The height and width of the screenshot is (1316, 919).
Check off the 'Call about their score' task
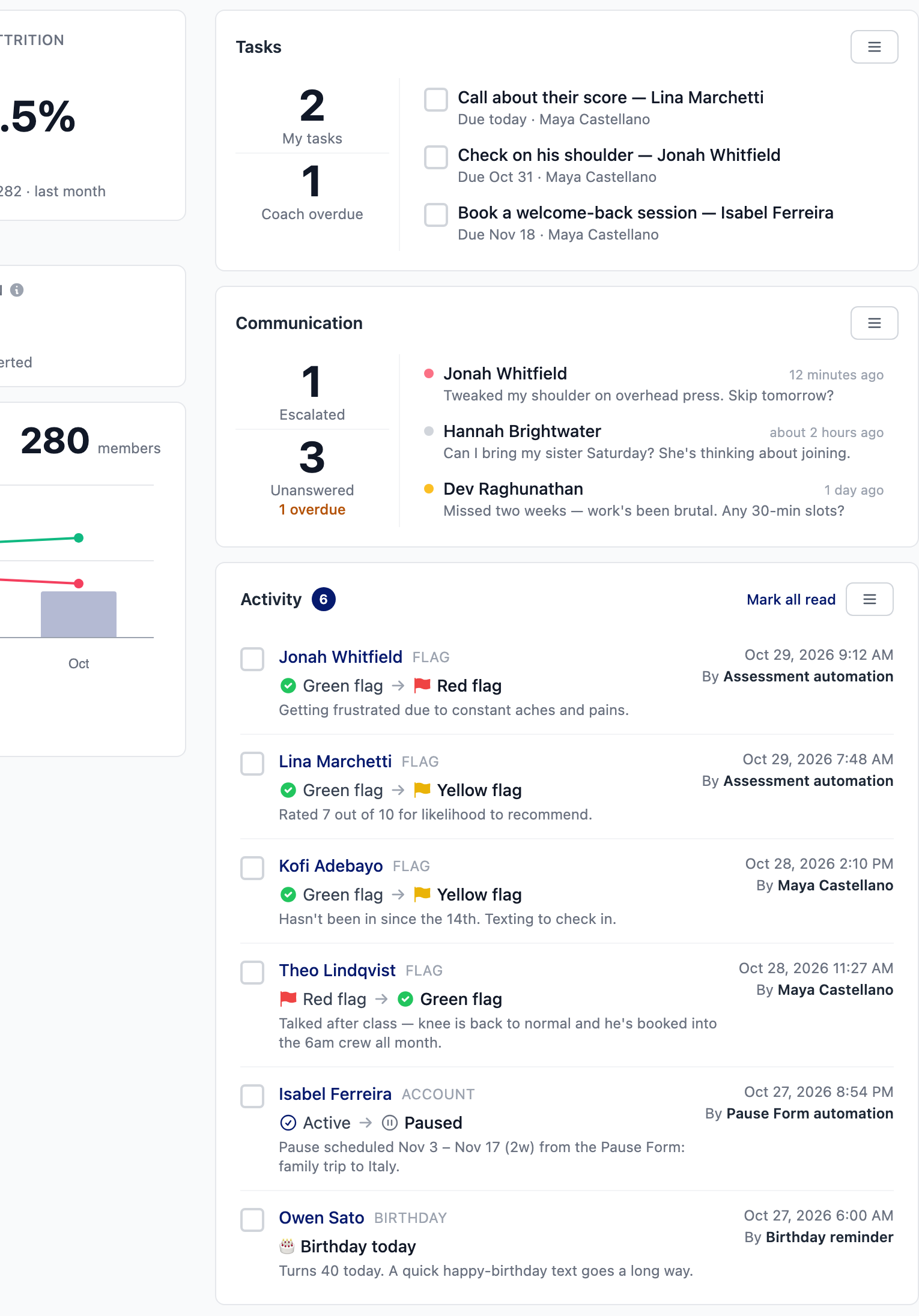click(x=436, y=100)
